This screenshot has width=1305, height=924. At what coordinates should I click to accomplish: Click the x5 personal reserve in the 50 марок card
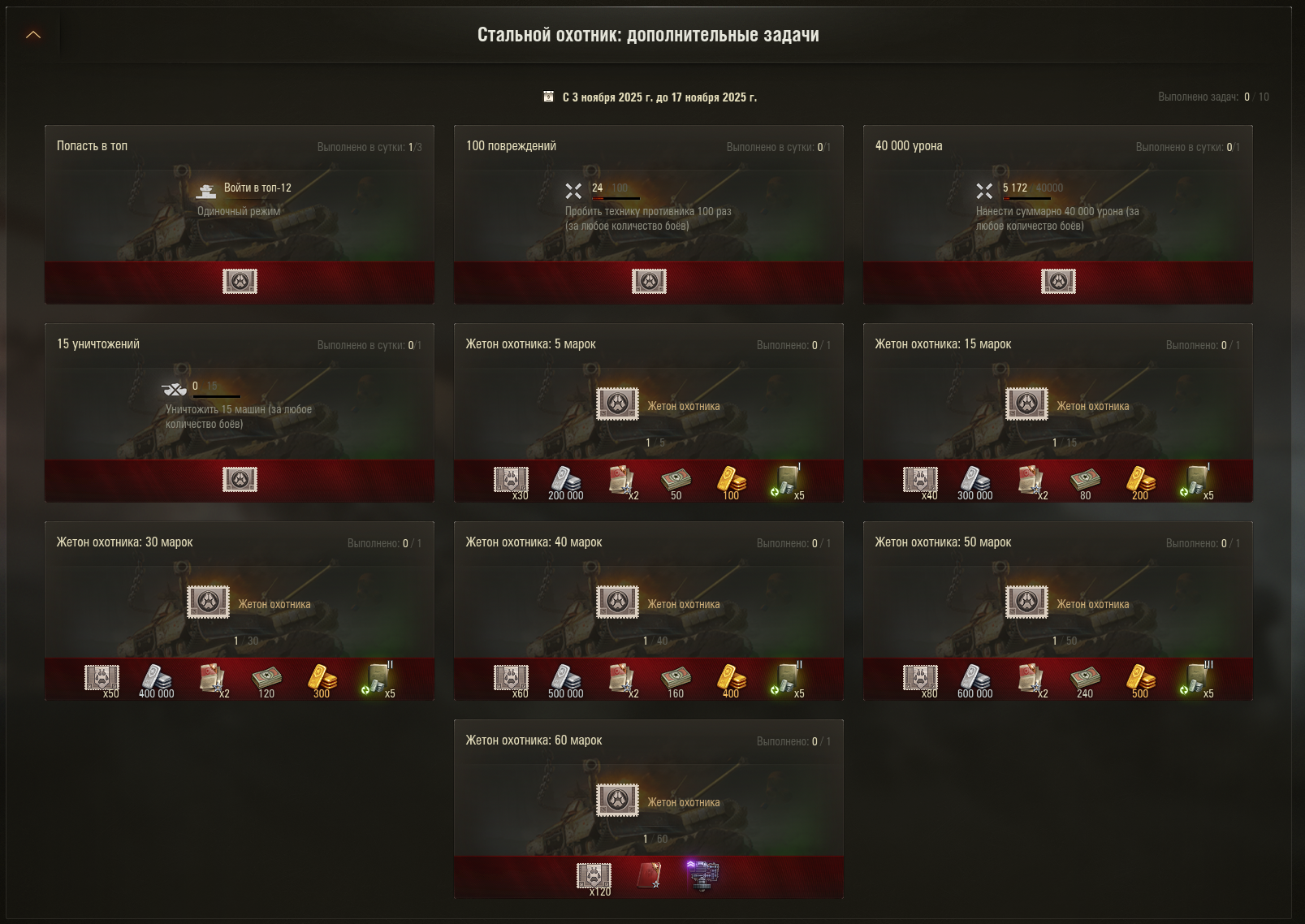point(1195,680)
